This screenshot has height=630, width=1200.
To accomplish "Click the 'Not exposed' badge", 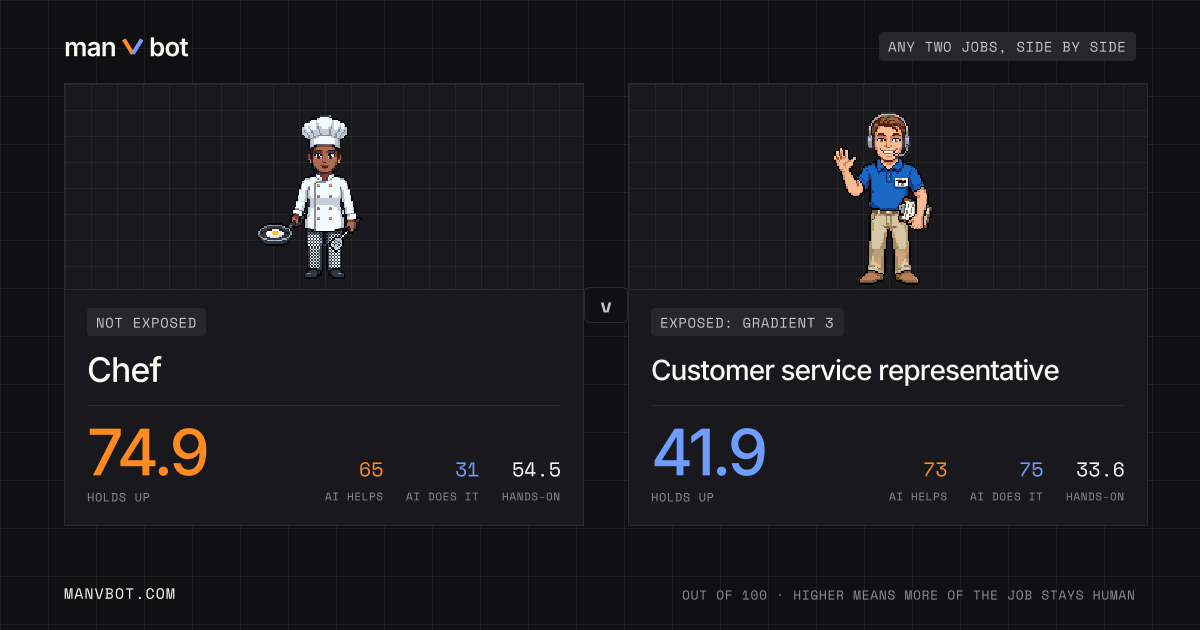I will click(146, 322).
